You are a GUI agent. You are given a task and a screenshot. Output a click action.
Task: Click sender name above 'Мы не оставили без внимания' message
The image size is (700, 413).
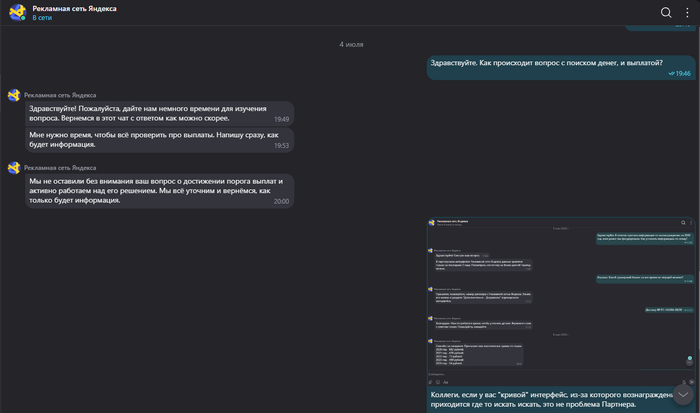coord(60,168)
